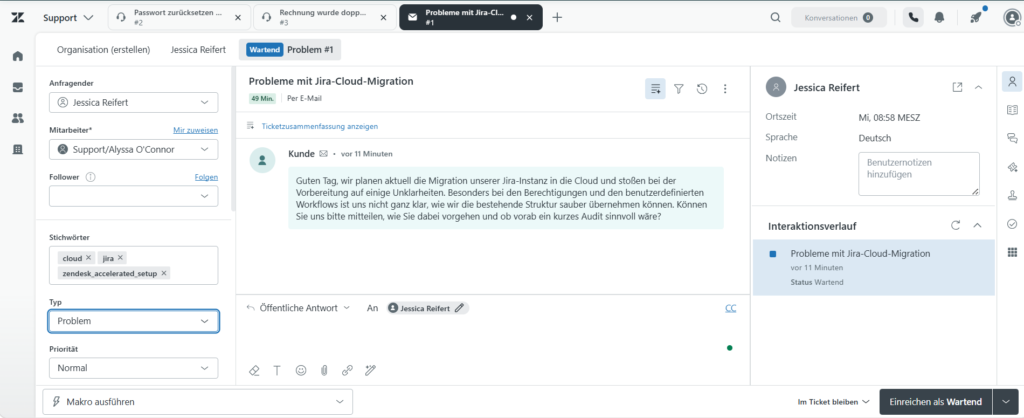Image resolution: width=1024 pixels, height=418 pixels.
Task: Open the conversation filter icon
Action: [679, 89]
